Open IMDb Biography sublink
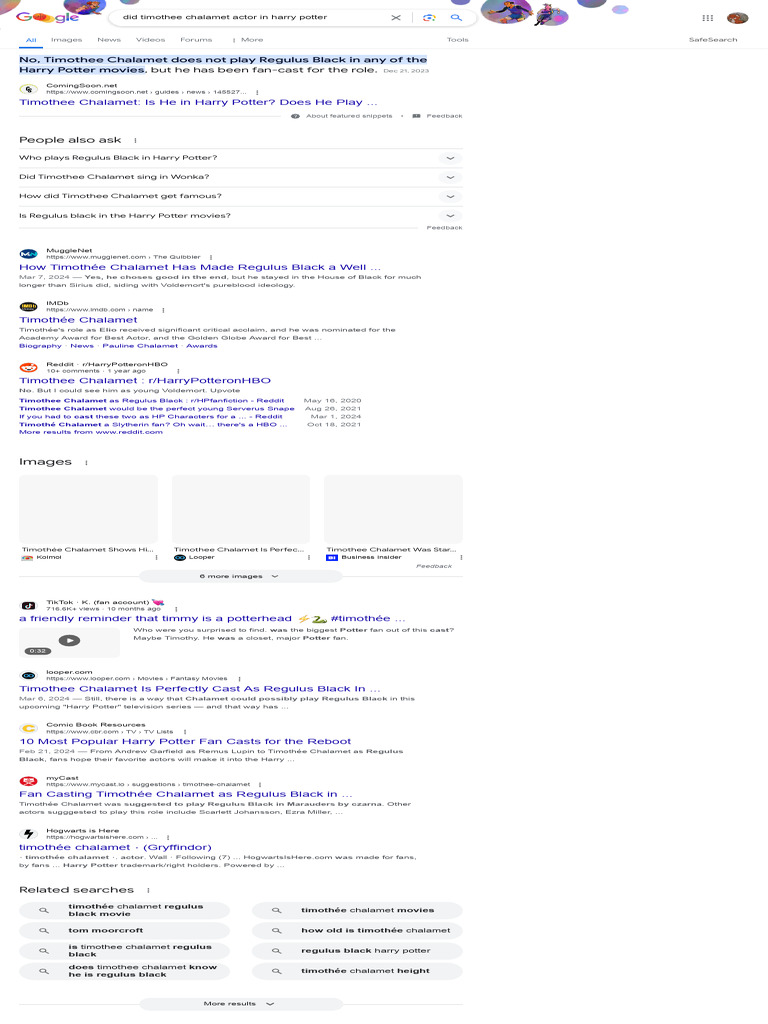Screen dimensions: 768x1024 (x=40, y=346)
